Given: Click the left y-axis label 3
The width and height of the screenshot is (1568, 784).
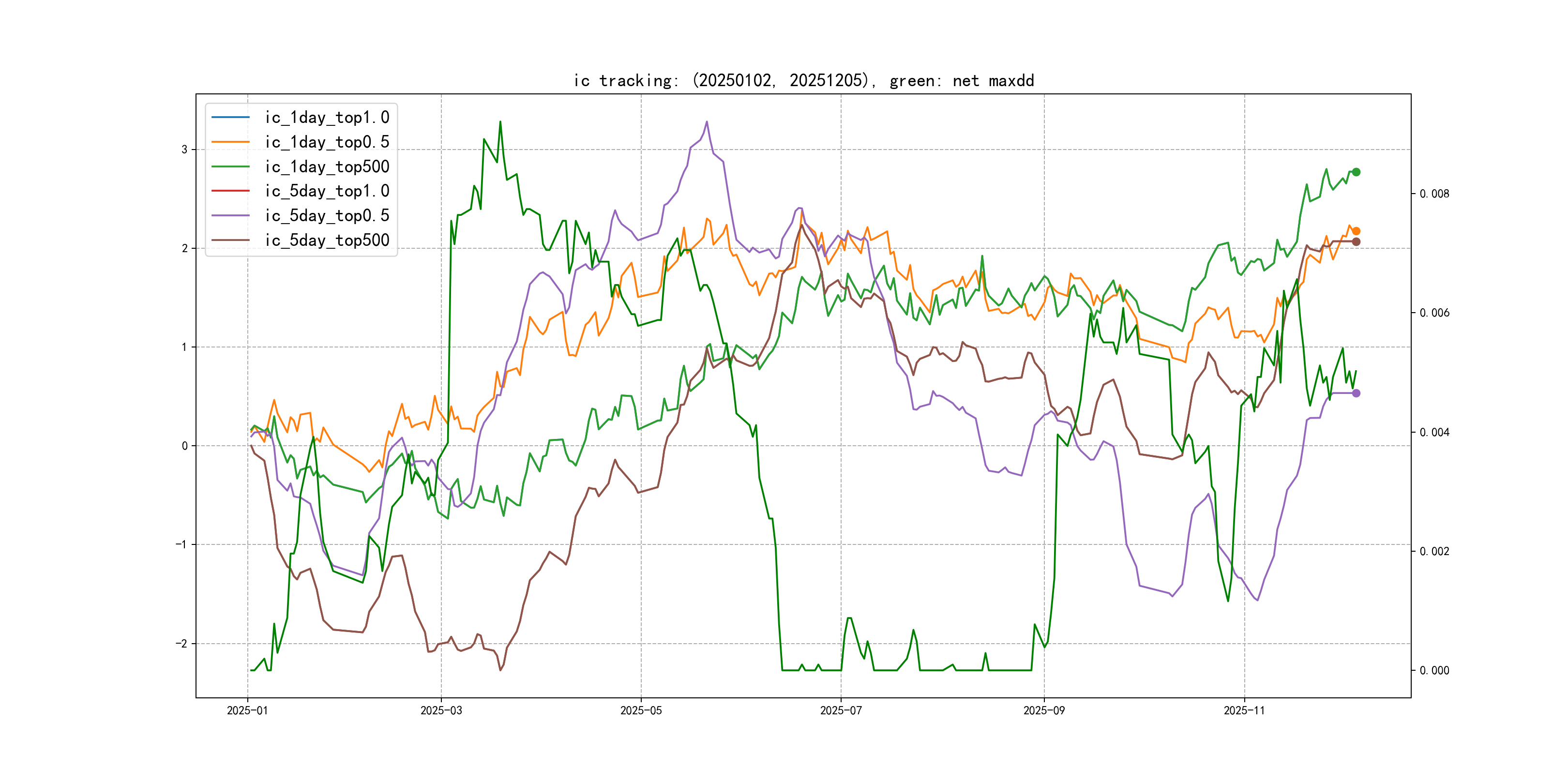Looking at the screenshot, I should tap(184, 150).
